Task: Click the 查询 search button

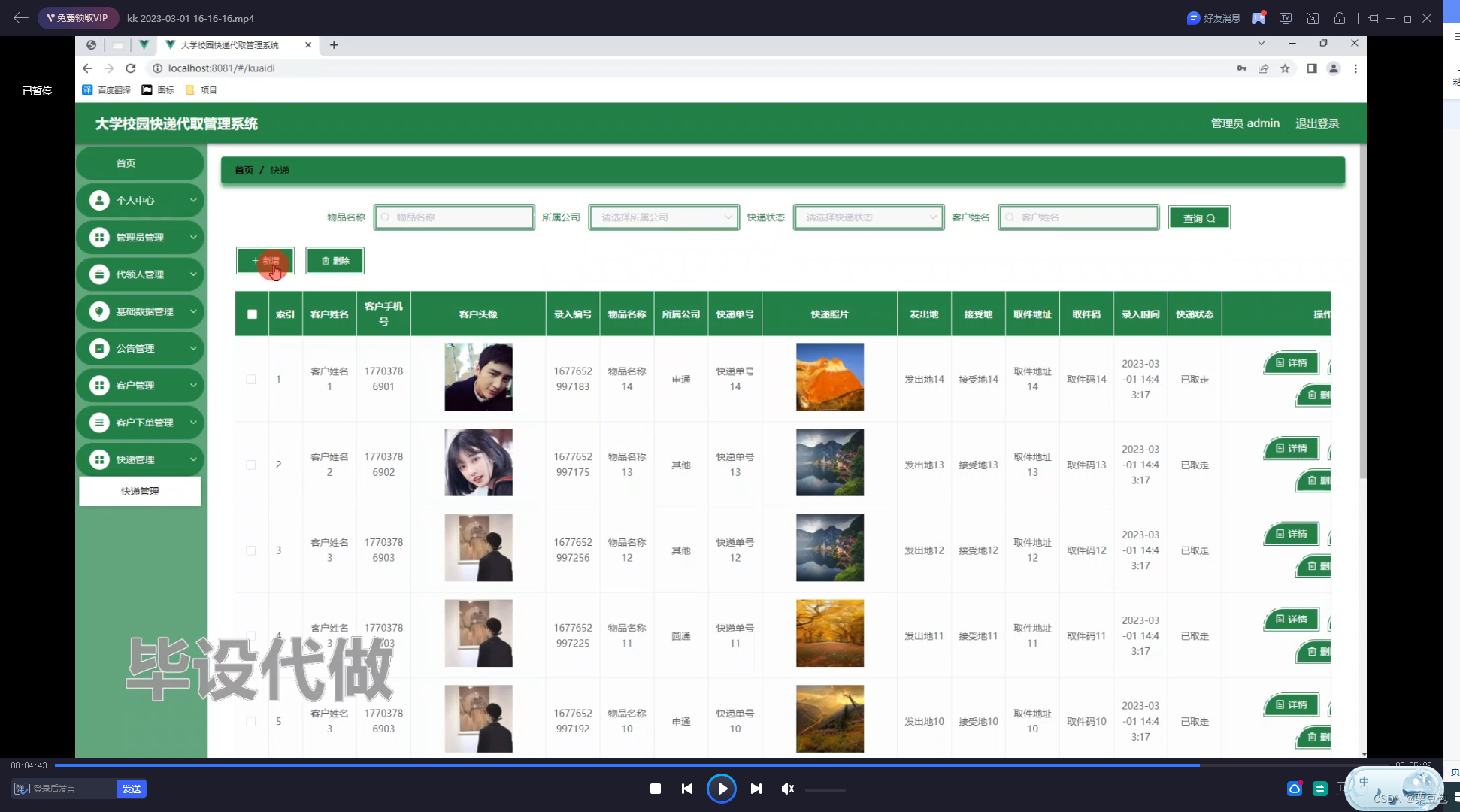Action: pos(1198,218)
